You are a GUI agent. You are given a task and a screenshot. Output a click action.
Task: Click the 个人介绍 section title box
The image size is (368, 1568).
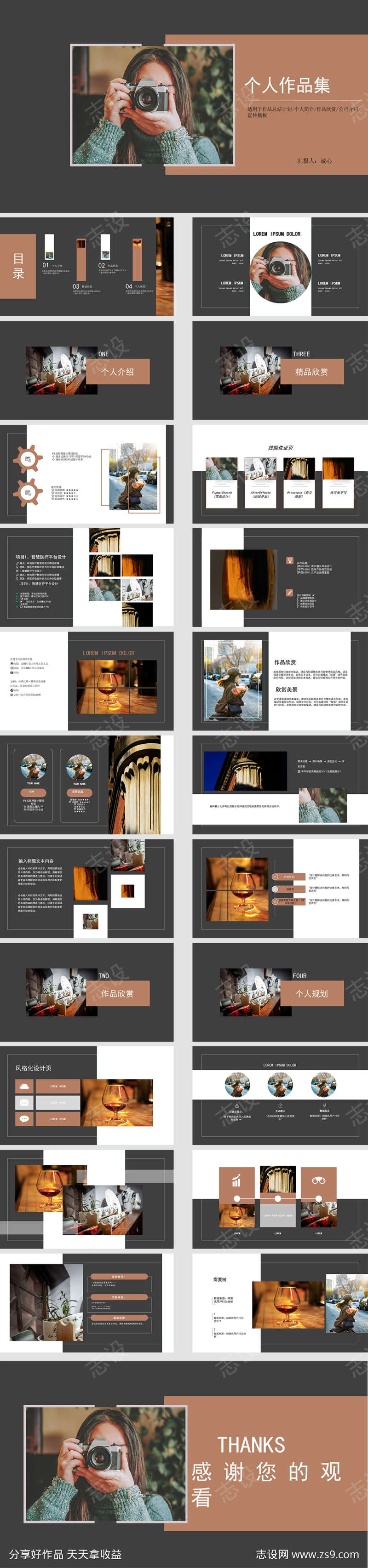click(118, 371)
